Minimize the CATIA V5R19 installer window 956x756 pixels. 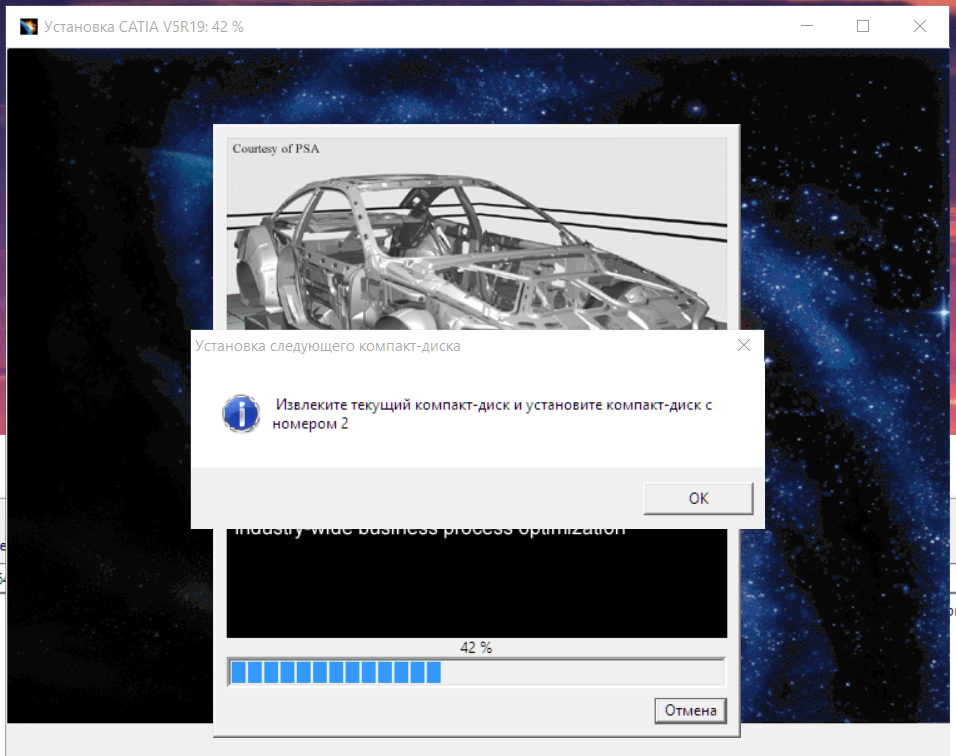[807, 26]
